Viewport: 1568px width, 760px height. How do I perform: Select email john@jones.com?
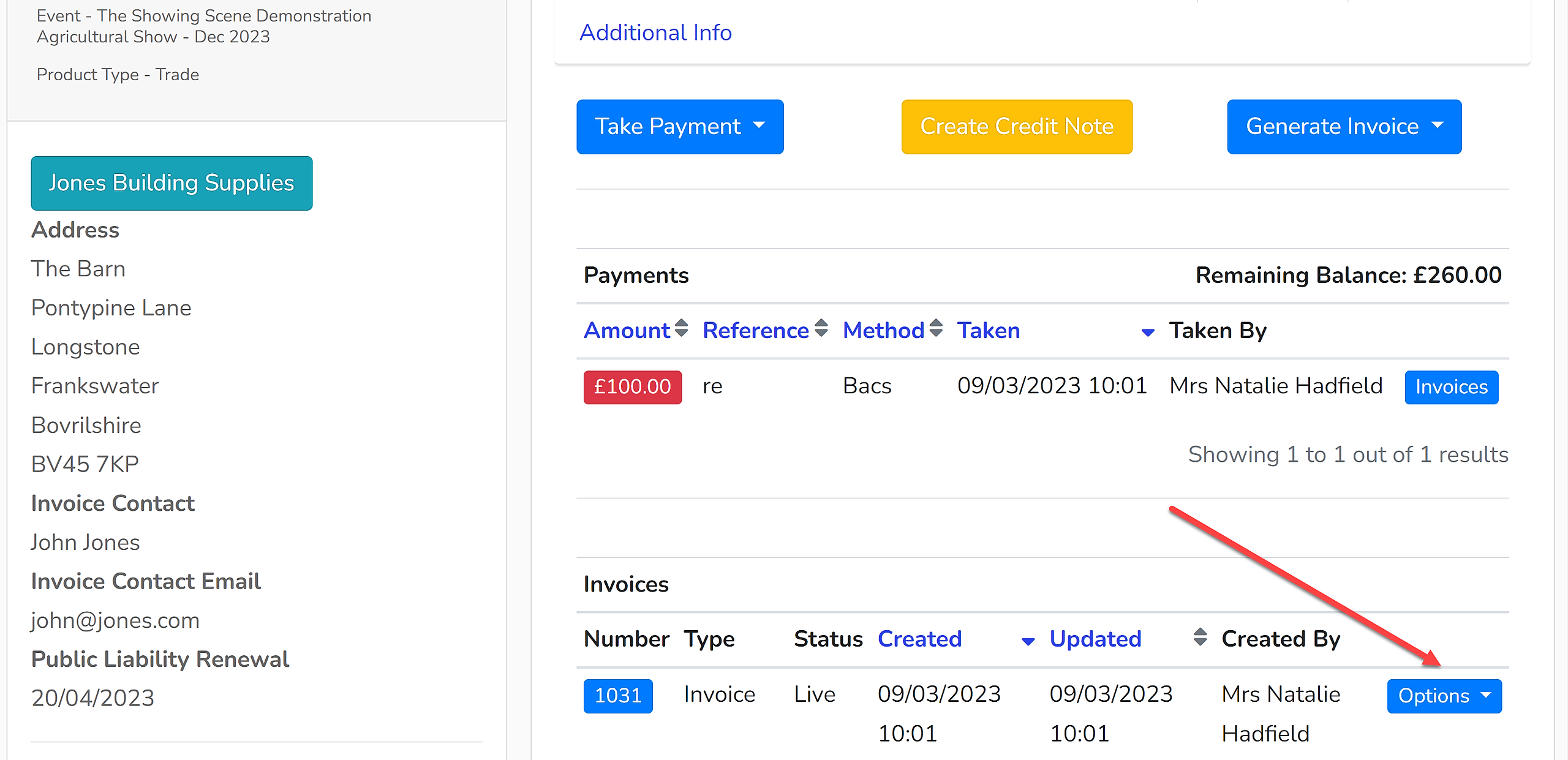click(x=115, y=620)
